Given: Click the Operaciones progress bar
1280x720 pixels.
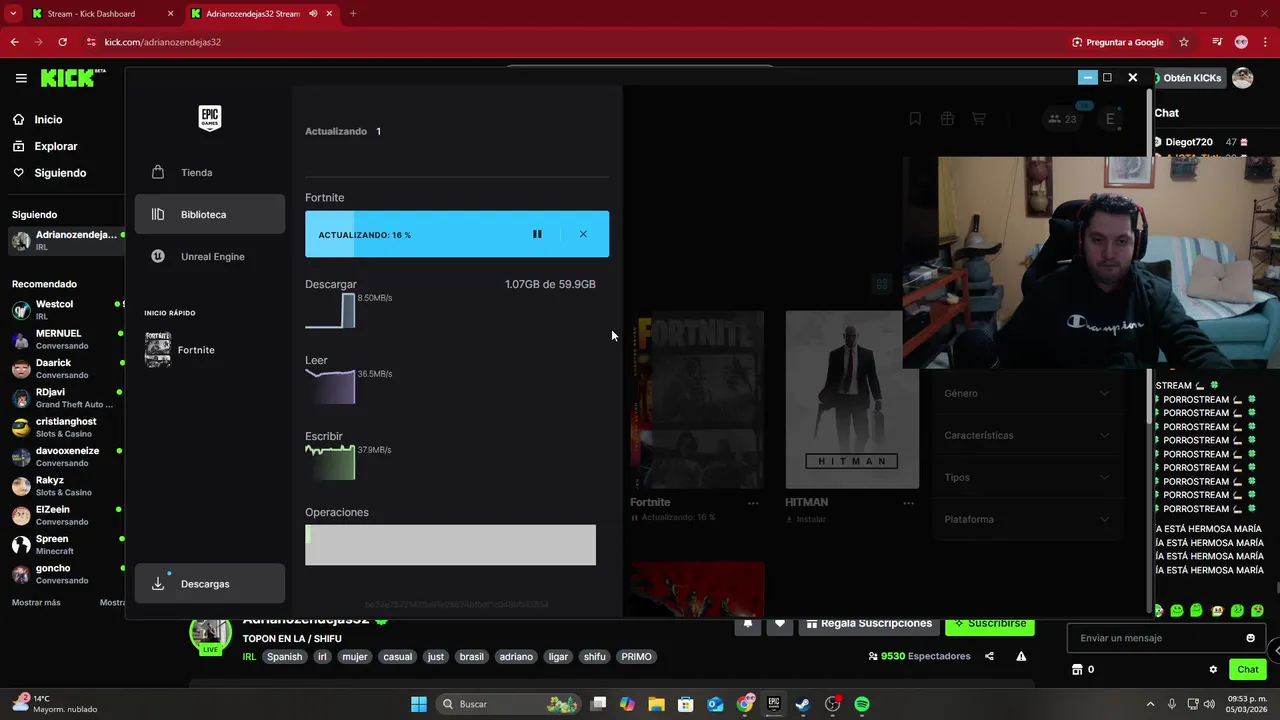Looking at the screenshot, I should click(x=450, y=545).
